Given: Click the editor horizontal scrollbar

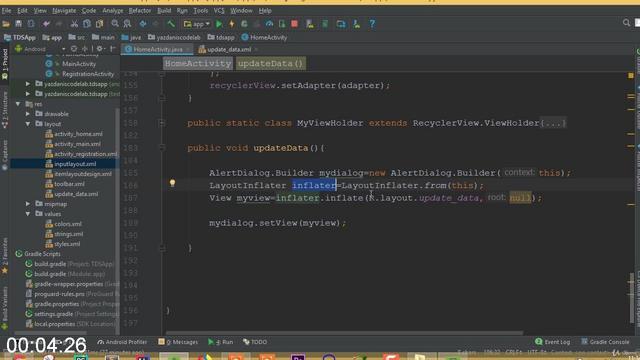Looking at the screenshot, I should (345, 333).
